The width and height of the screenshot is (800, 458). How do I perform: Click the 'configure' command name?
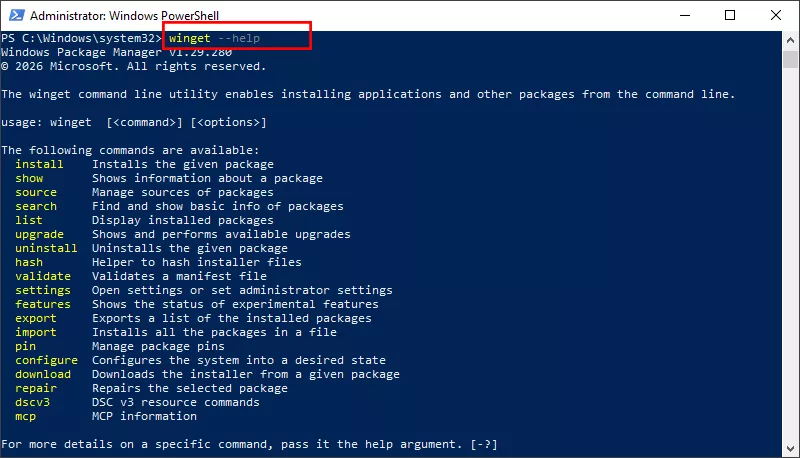point(46,361)
